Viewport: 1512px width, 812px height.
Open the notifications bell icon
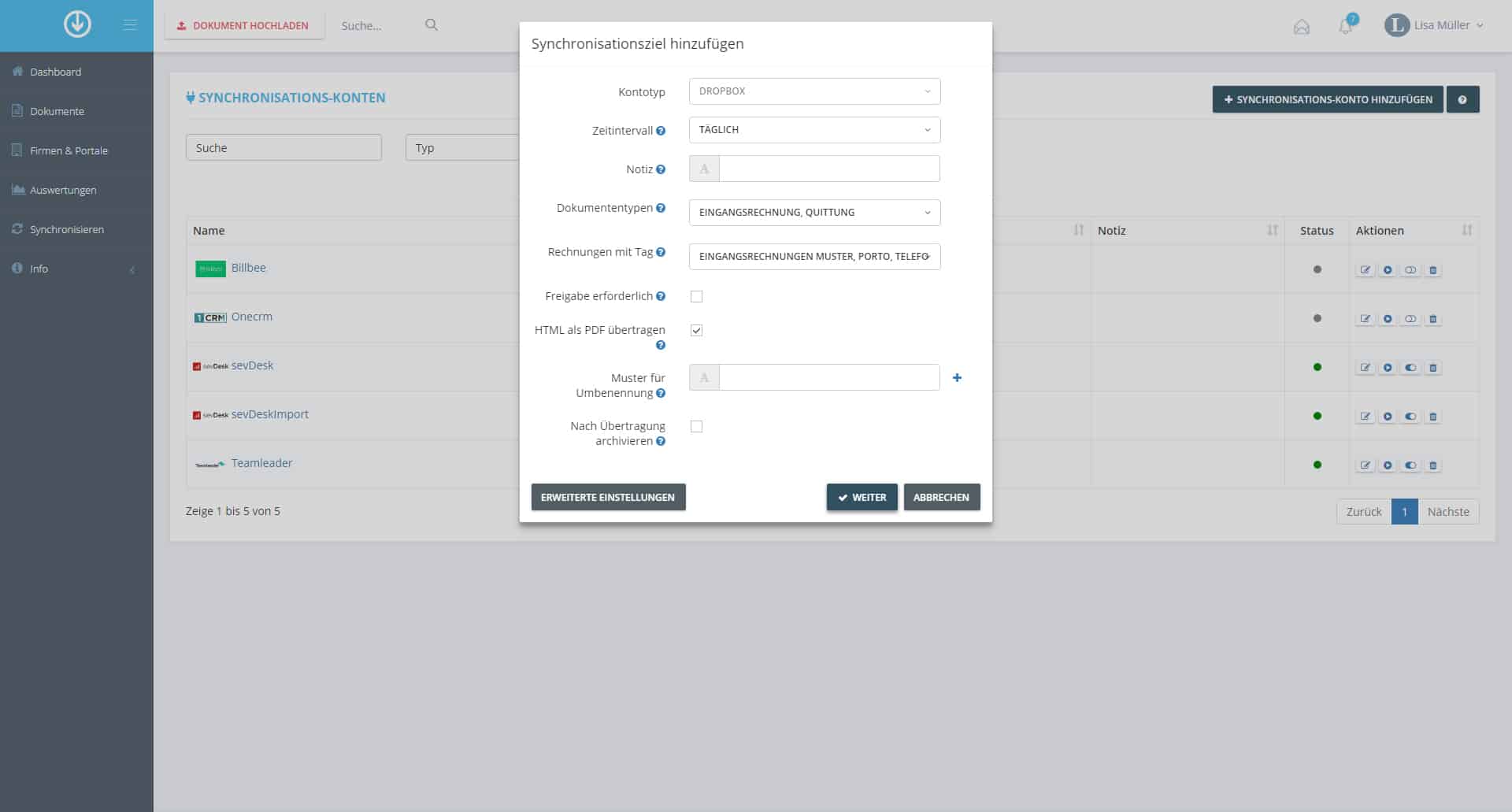tap(1346, 26)
